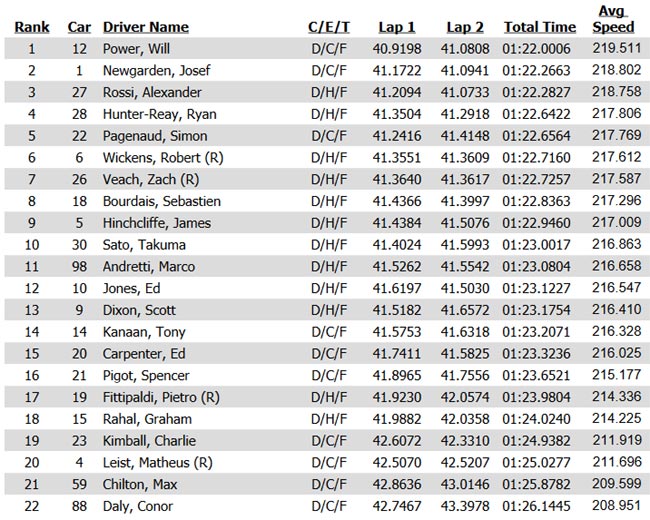Select Wickens, Robert (R) entry
The width and height of the screenshot is (650, 520).
point(163,158)
